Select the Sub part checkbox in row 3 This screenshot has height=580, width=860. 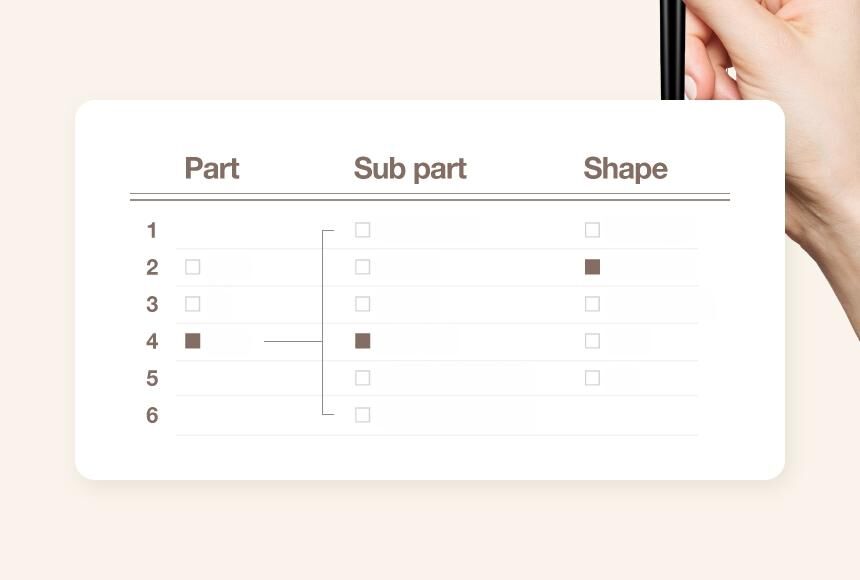(363, 304)
